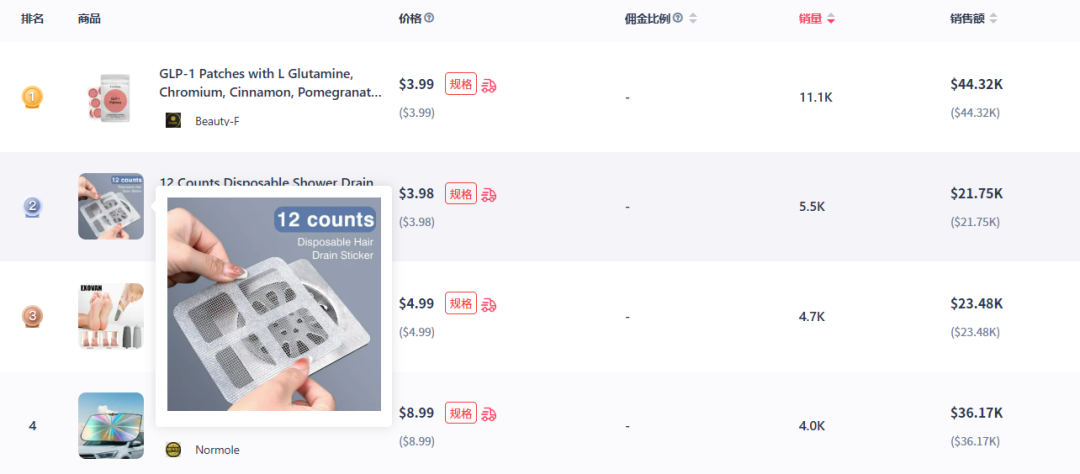Click the shipping truck icon in the $3.98 row
1080x474 pixels.
pyautogui.click(x=489, y=194)
